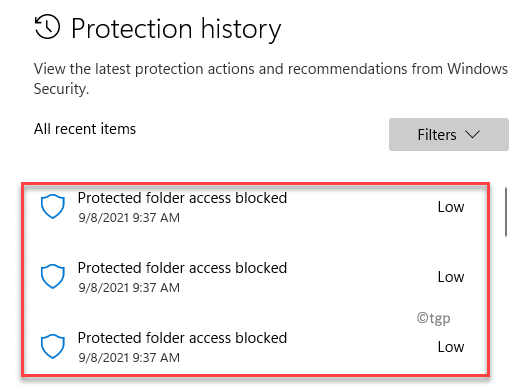Expand the second Protected folder access blocked entry
Image resolution: width=524 pixels, height=390 pixels.
coord(254,277)
